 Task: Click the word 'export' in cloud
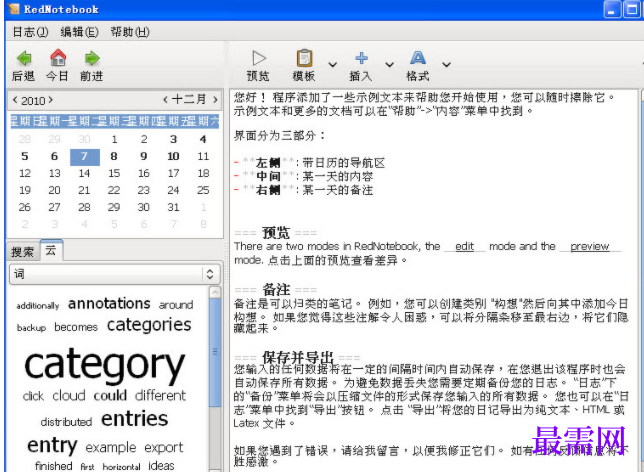point(163,447)
